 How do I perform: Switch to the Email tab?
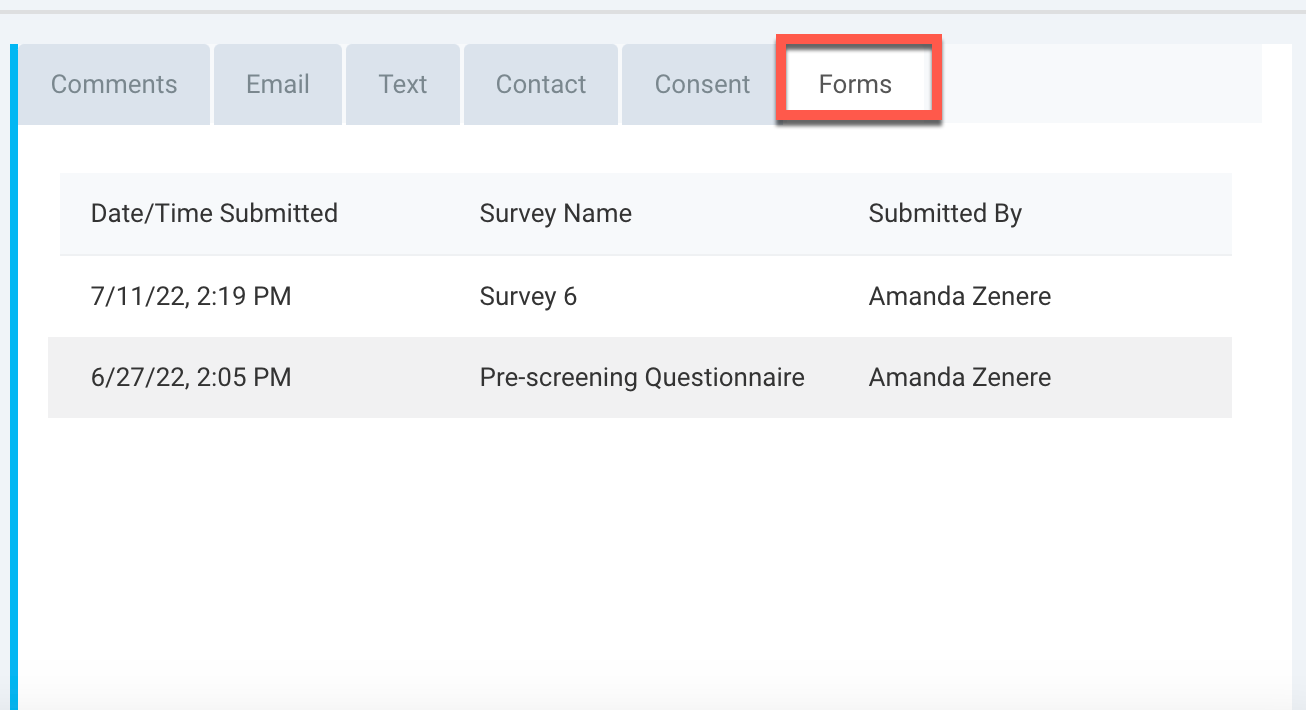278,85
